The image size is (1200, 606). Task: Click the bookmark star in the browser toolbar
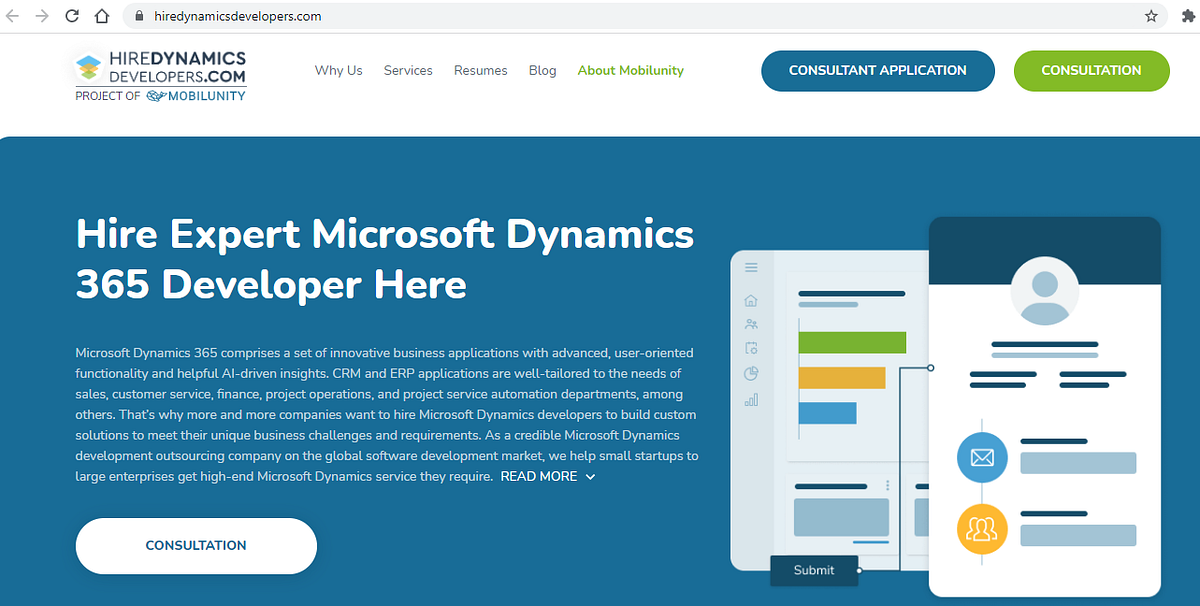tap(1151, 16)
